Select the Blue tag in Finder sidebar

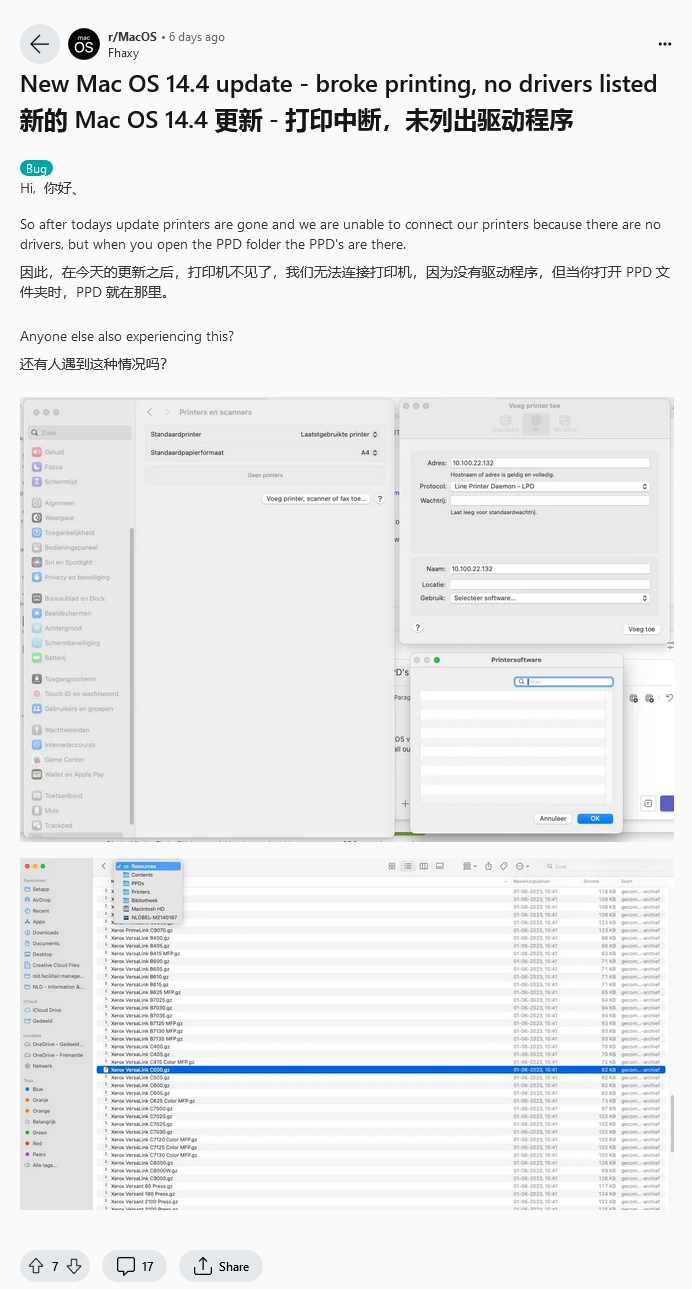(36, 1089)
